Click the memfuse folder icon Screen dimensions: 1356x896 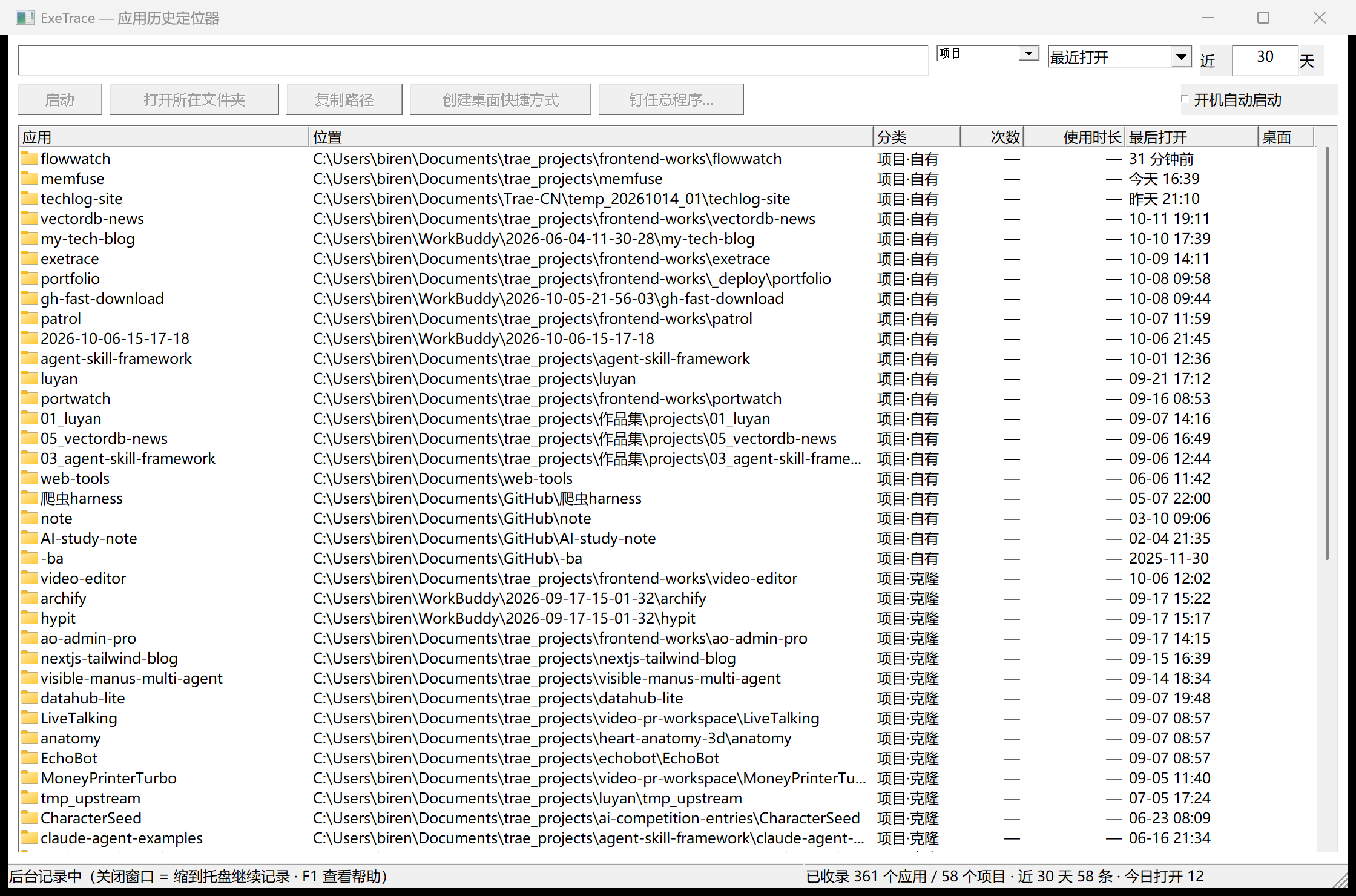(x=30, y=179)
